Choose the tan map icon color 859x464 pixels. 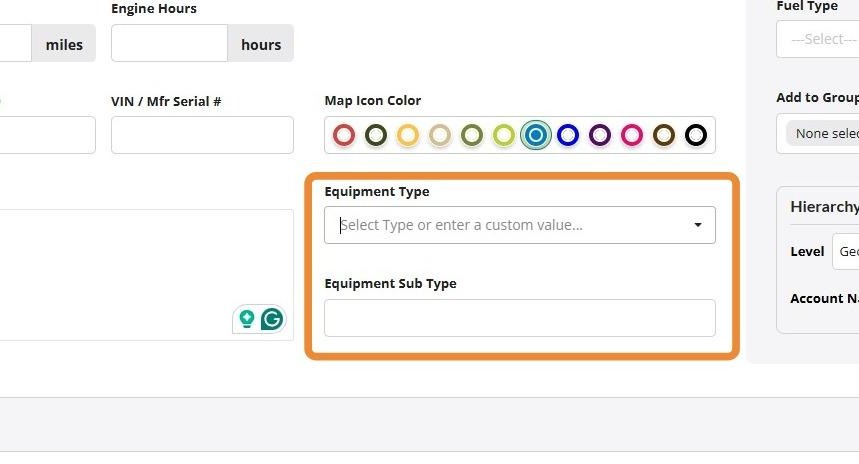coord(440,135)
